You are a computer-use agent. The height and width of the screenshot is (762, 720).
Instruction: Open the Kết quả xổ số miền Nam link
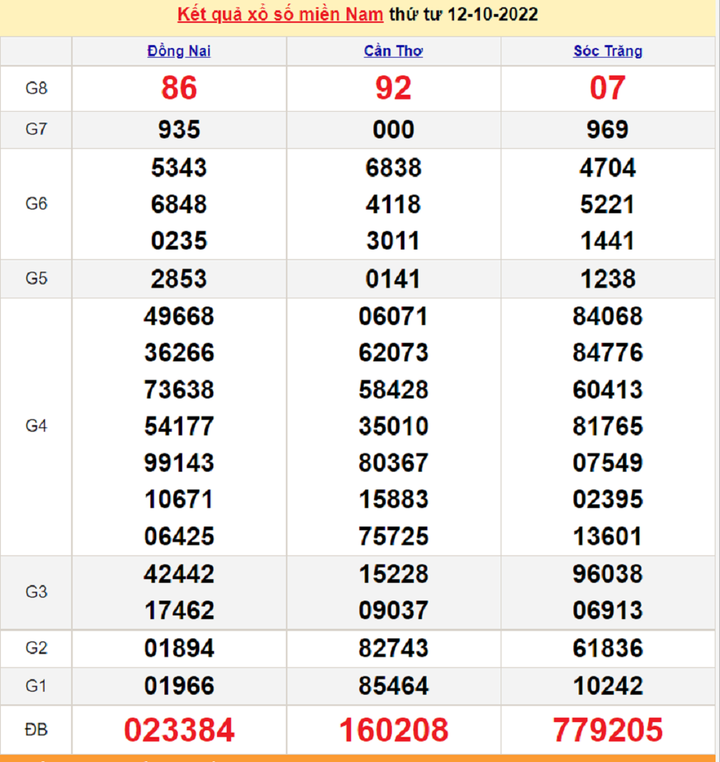[x=280, y=15]
